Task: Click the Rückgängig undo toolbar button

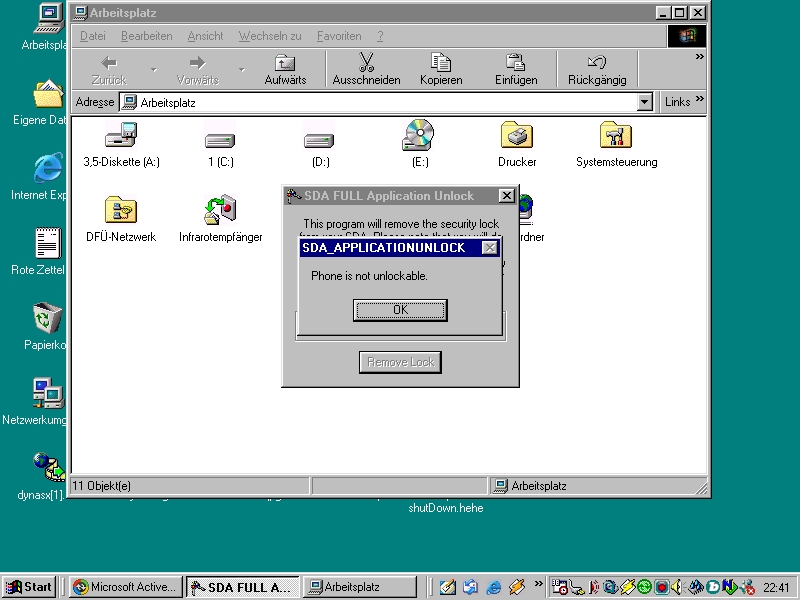Action: [597, 69]
